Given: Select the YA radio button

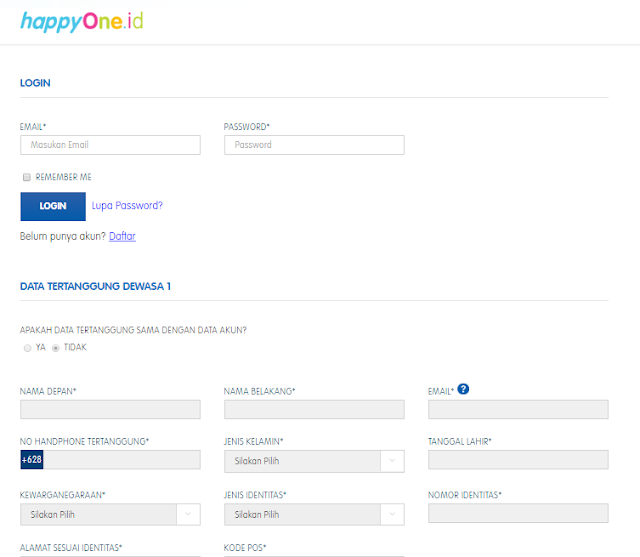Looking at the screenshot, I should 27,348.
